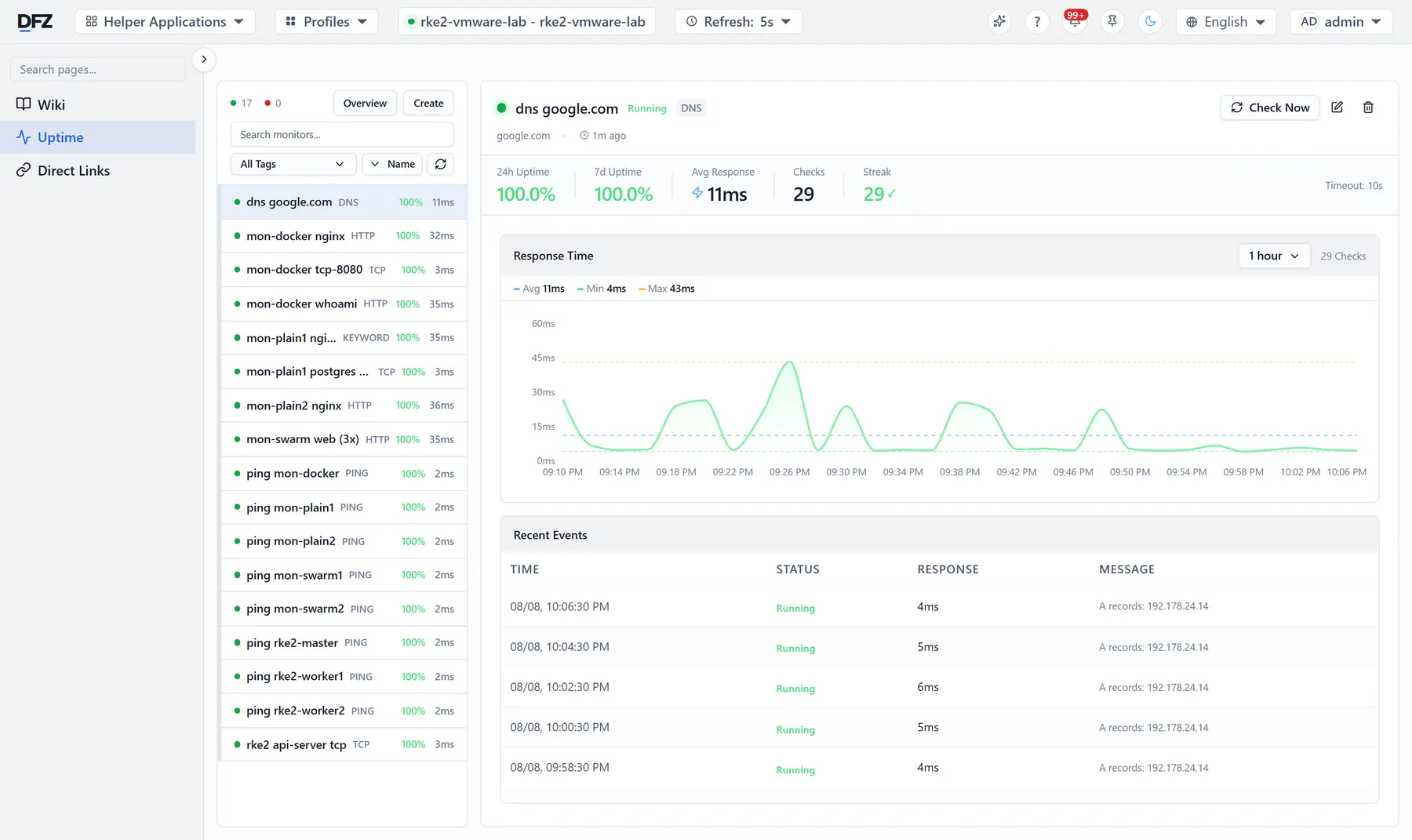Click the Wiki book icon
This screenshot has height=840, width=1412.
24,104
